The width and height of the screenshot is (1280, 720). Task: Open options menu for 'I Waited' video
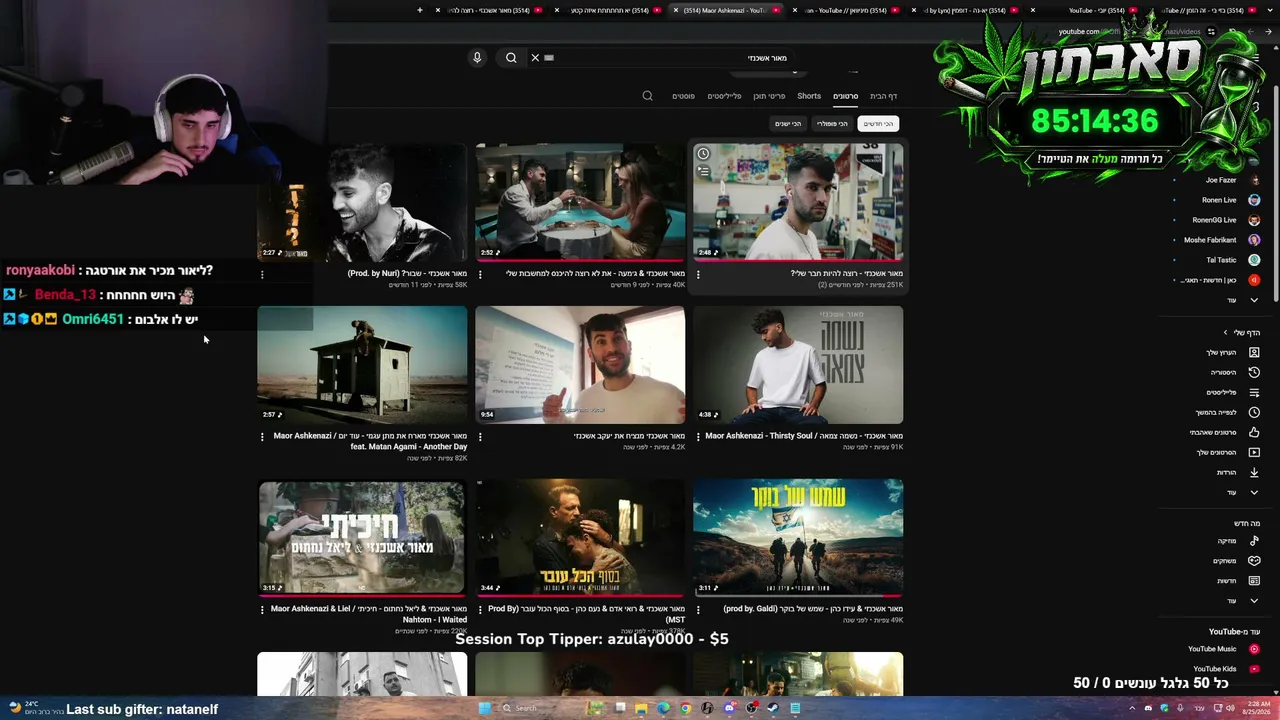tap(262, 609)
